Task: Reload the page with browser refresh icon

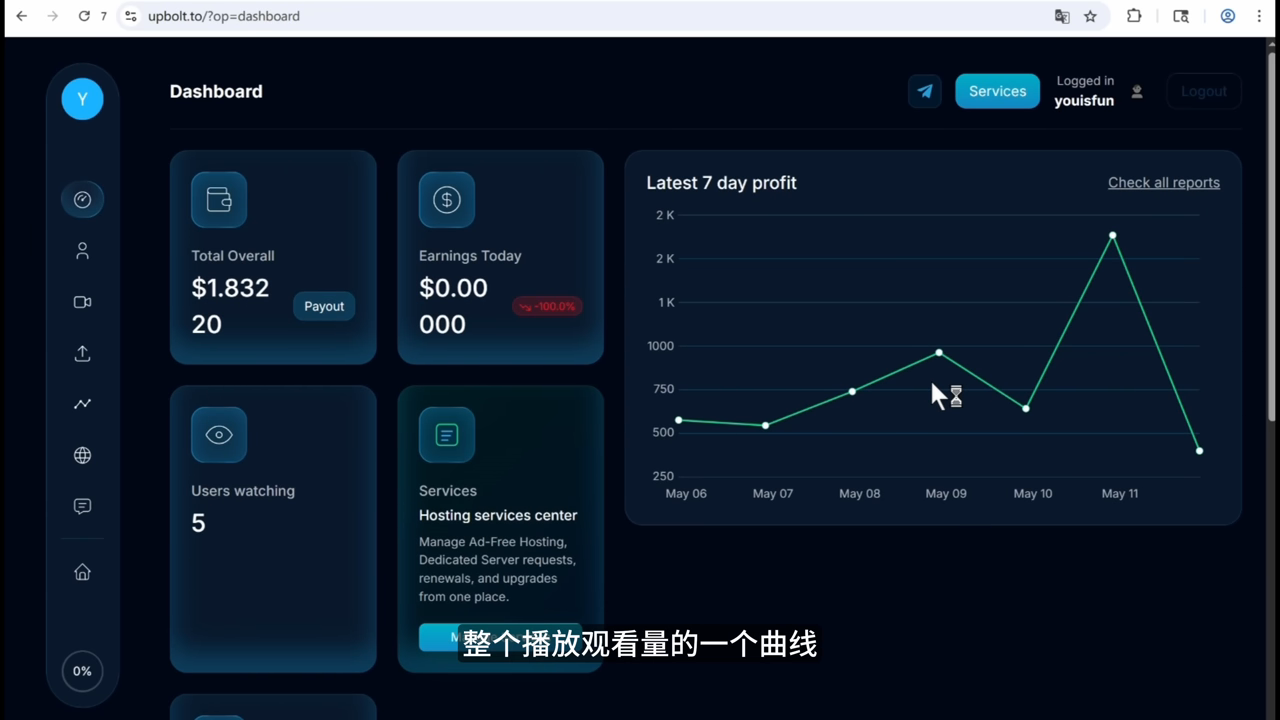Action: click(x=84, y=16)
